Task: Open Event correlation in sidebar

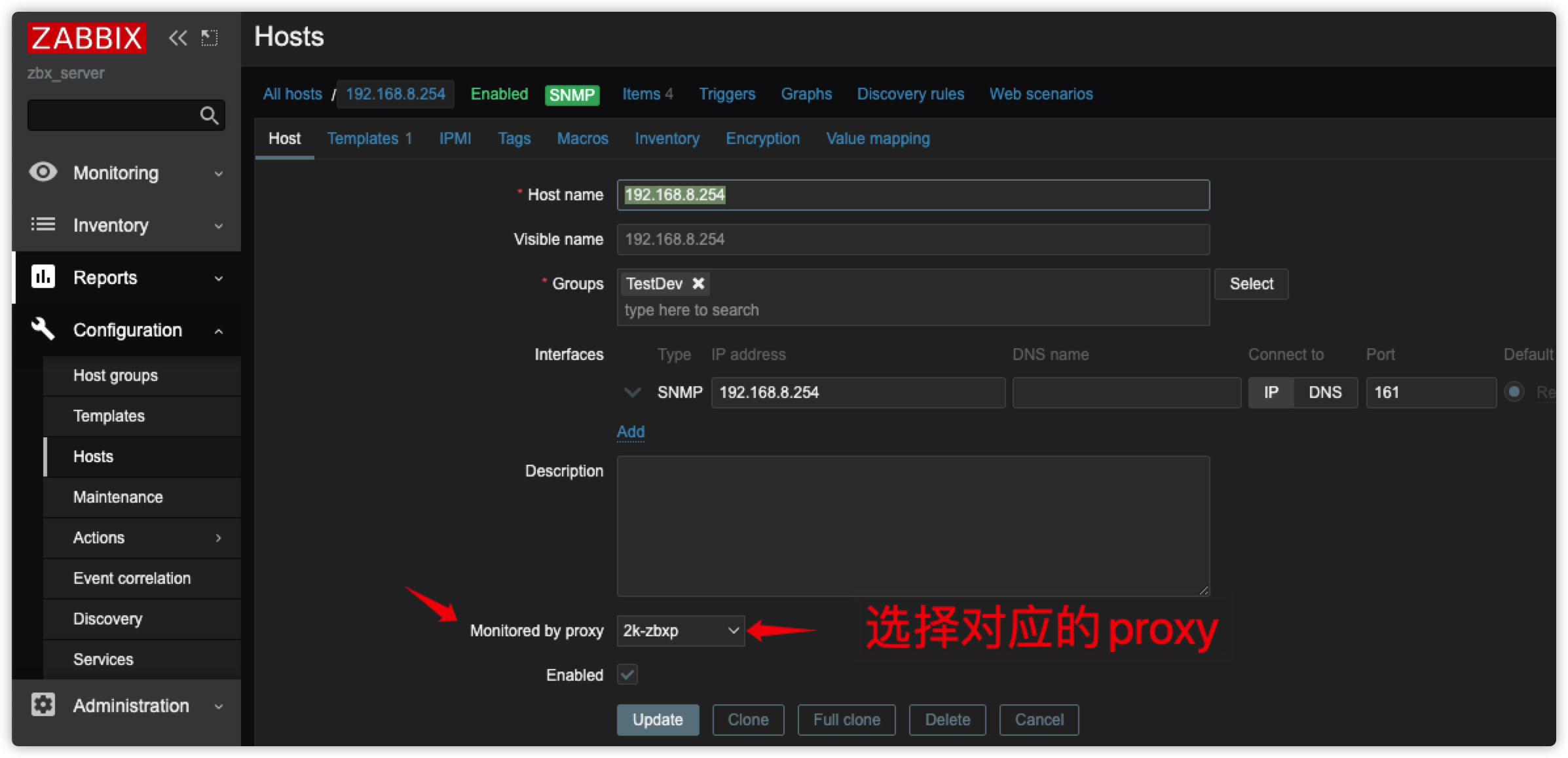Action: click(x=142, y=578)
